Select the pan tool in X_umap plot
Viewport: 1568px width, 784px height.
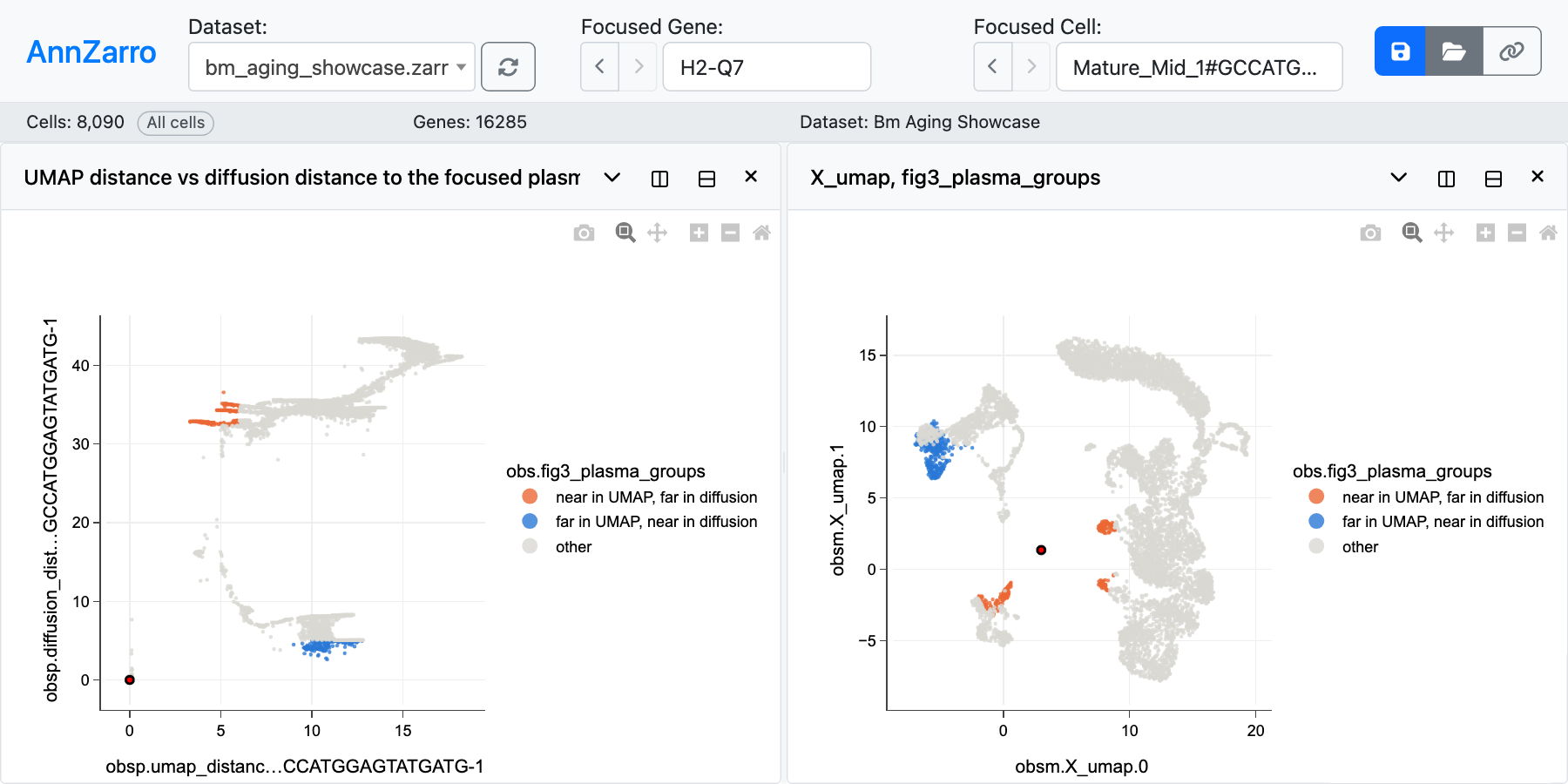1444,233
